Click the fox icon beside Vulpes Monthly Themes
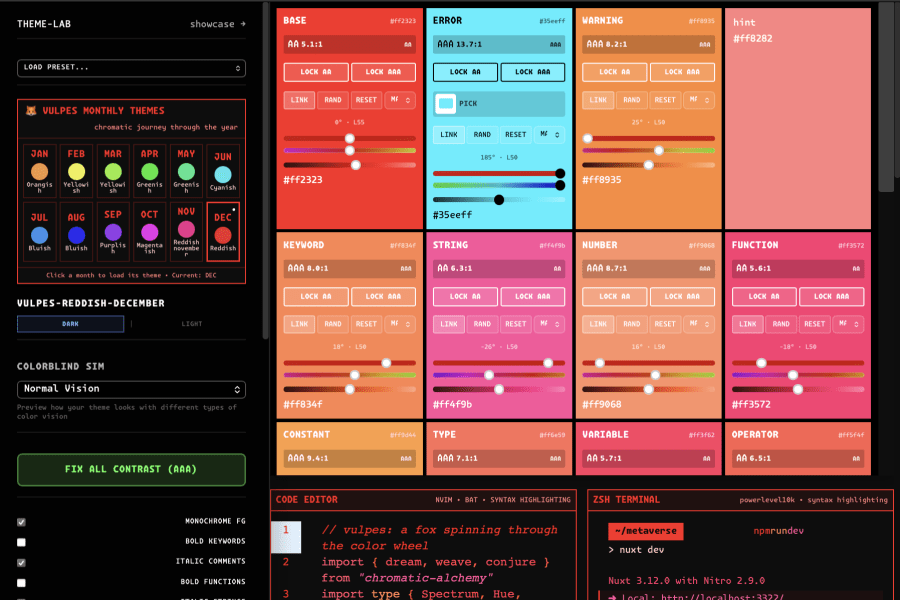900x600 pixels. 31,110
